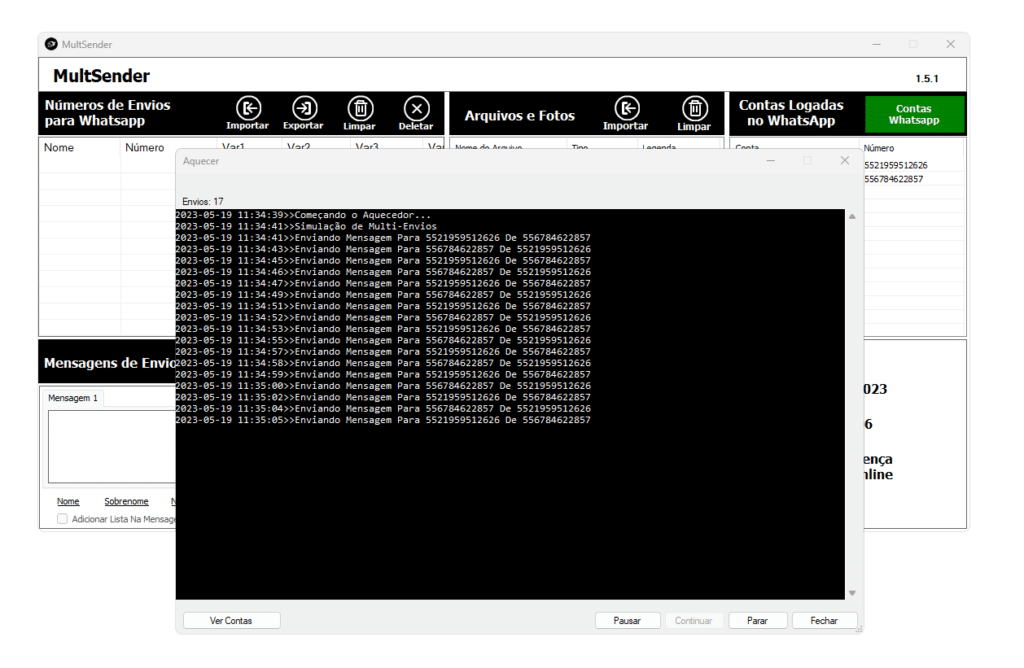Close the Aquecer window via X
Viewport: 1024px width, 668px height.
(844, 161)
